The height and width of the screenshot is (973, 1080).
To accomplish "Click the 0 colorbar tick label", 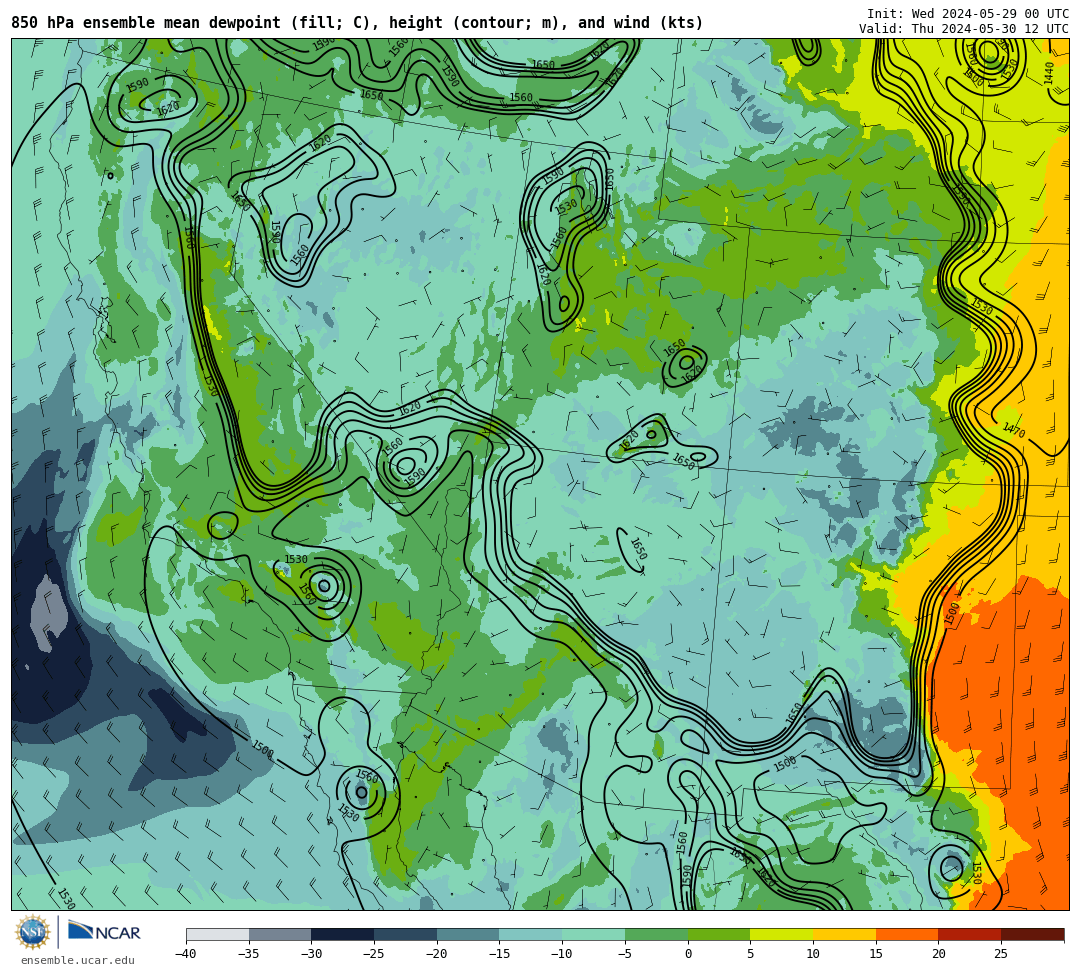I will pyautogui.click(x=688, y=954).
